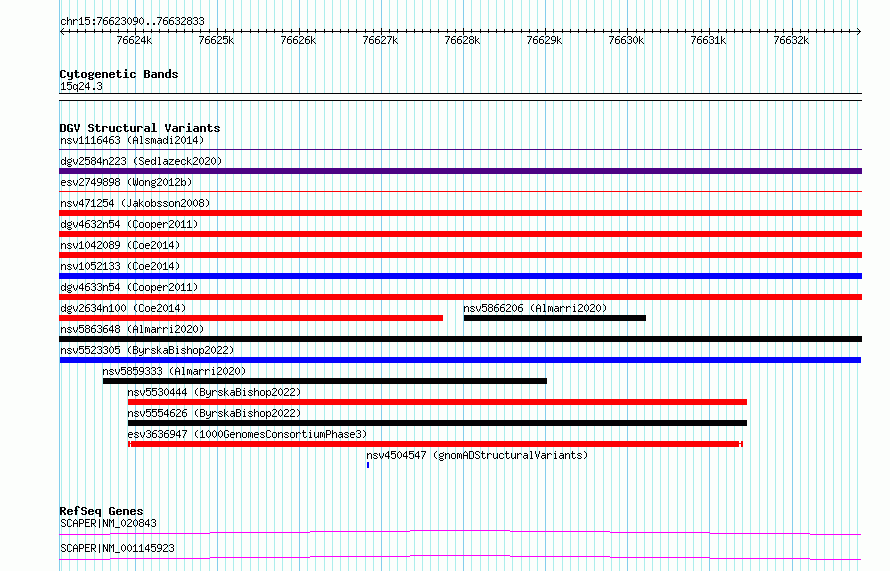This screenshot has width=890, height=571.
Task: Click the chr15:76623090..76632833 coordinate text
Action: click(x=132, y=21)
